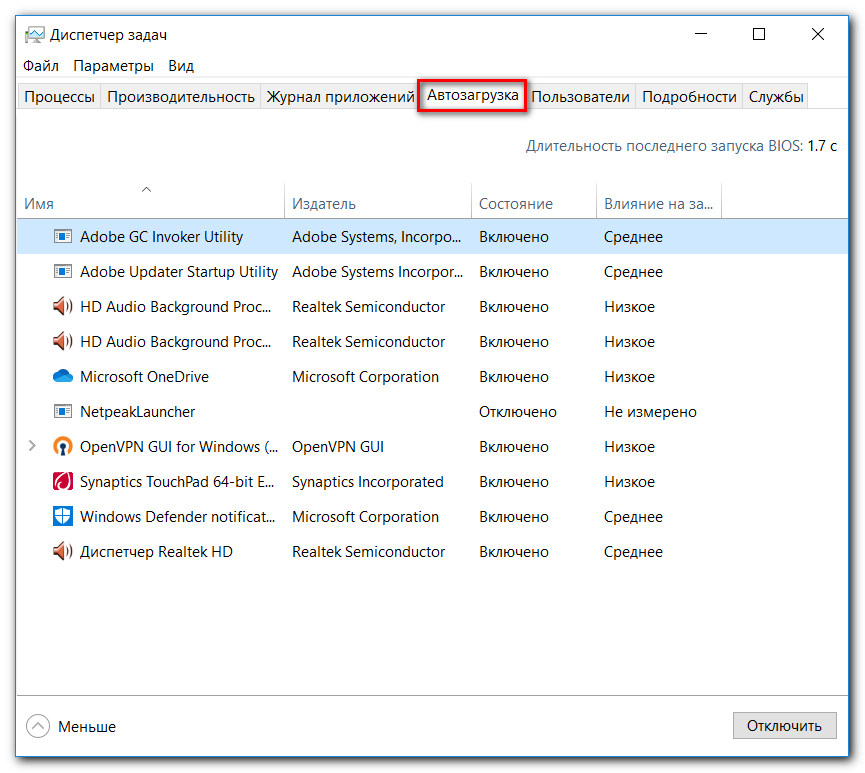This screenshot has width=865, height=773.
Task: Click the Adobe Updater Startup Utility icon
Action: point(63,272)
